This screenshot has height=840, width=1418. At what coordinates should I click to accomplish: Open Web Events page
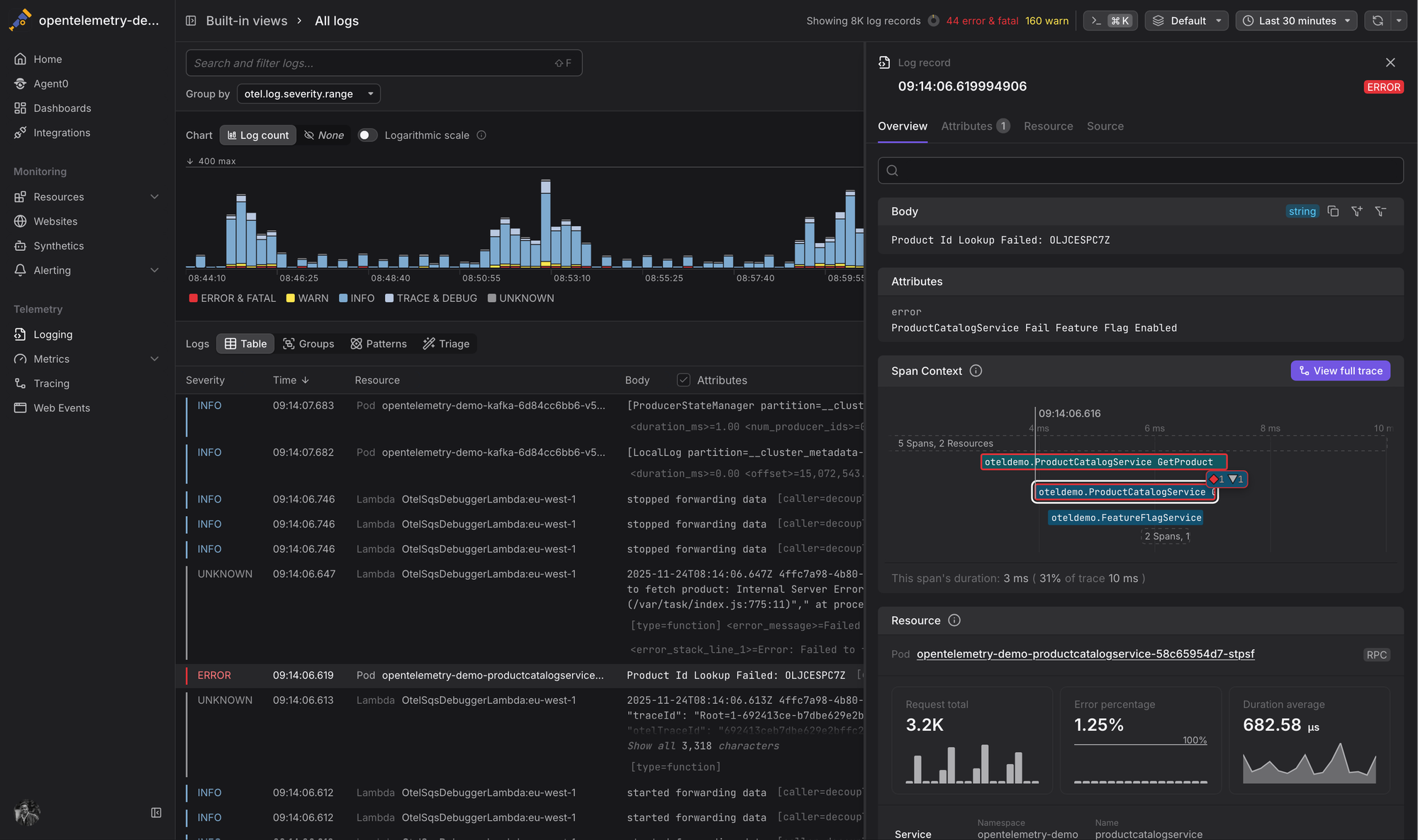tap(62, 408)
